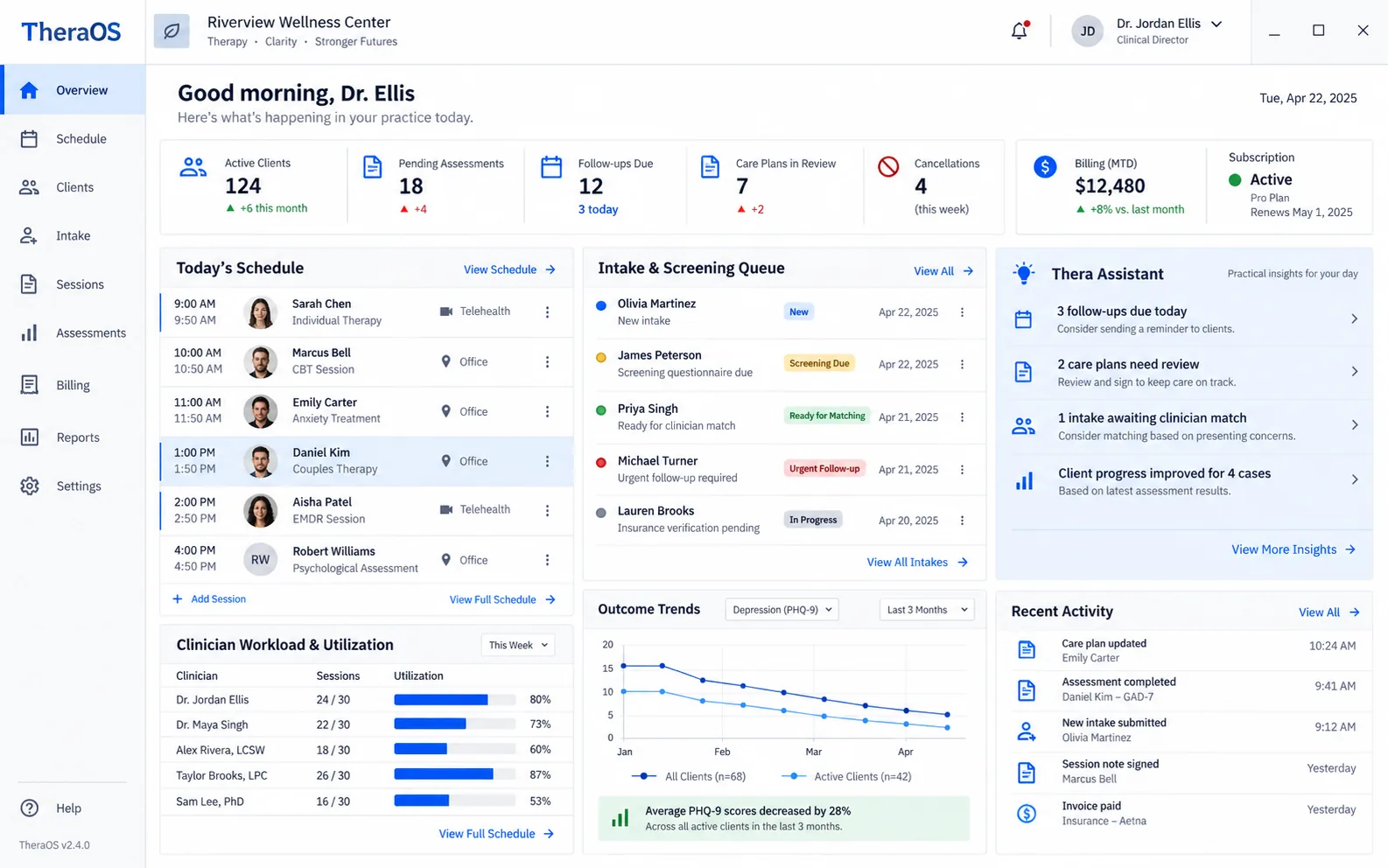The width and height of the screenshot is (1388, 868).
Task: Open options menu for Robert Williams session
Action: point(548,560)
